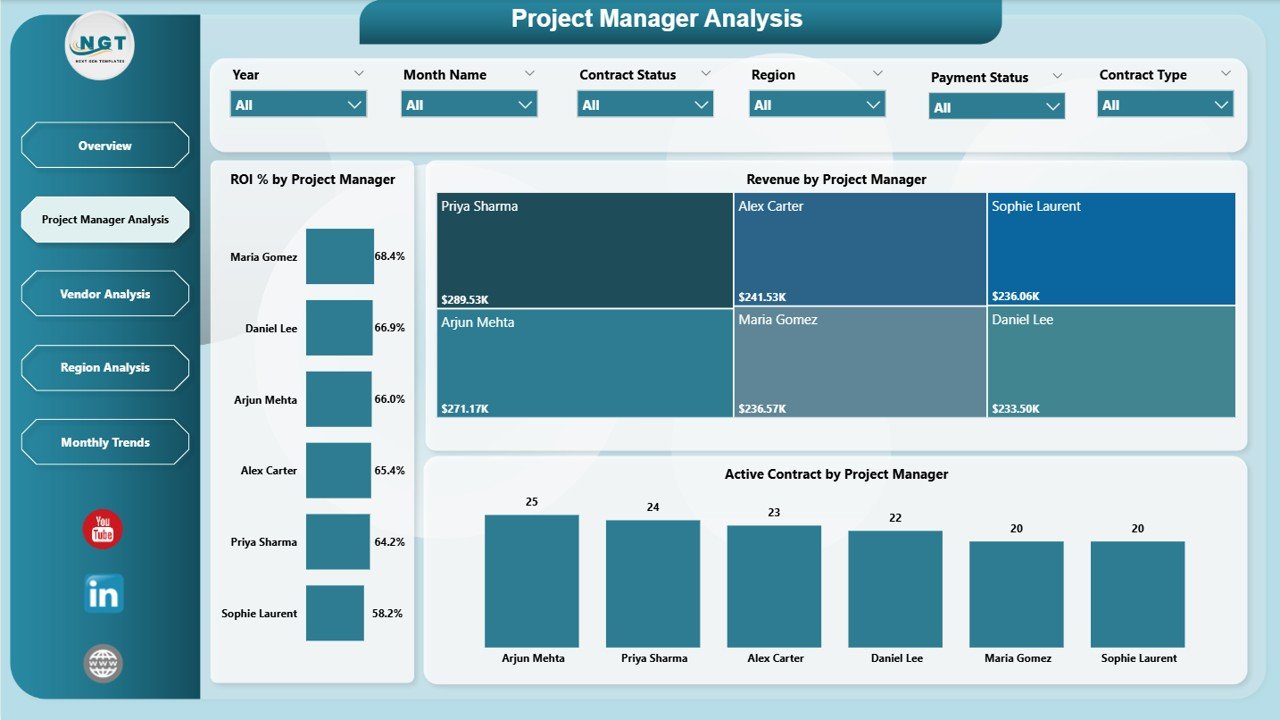Switch to the Monthly Trends page
1280x720 pixels.
coord(104,441)
